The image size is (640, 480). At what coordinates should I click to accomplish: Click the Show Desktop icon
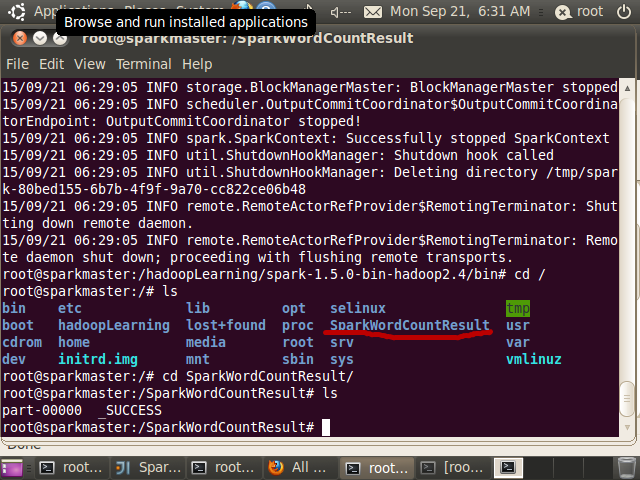coord(12,468)
